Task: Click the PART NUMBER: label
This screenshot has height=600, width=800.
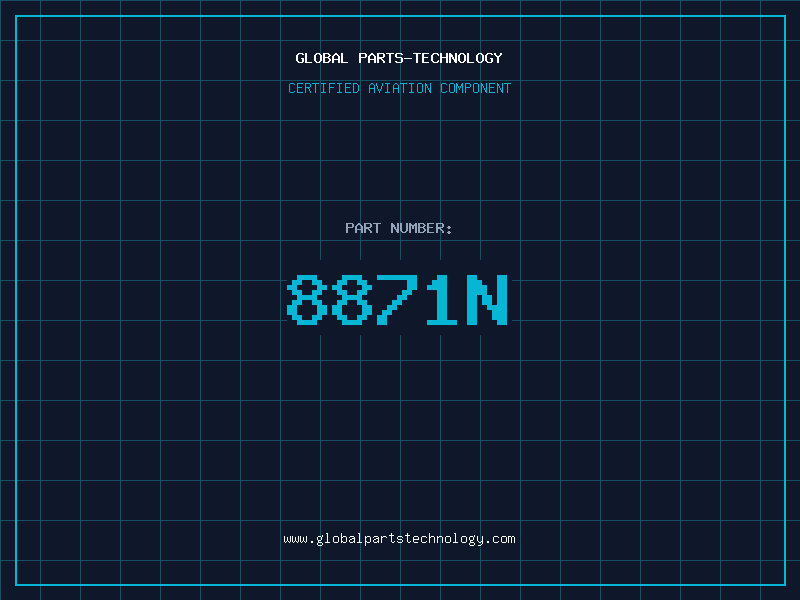Action: coord(398,228)
